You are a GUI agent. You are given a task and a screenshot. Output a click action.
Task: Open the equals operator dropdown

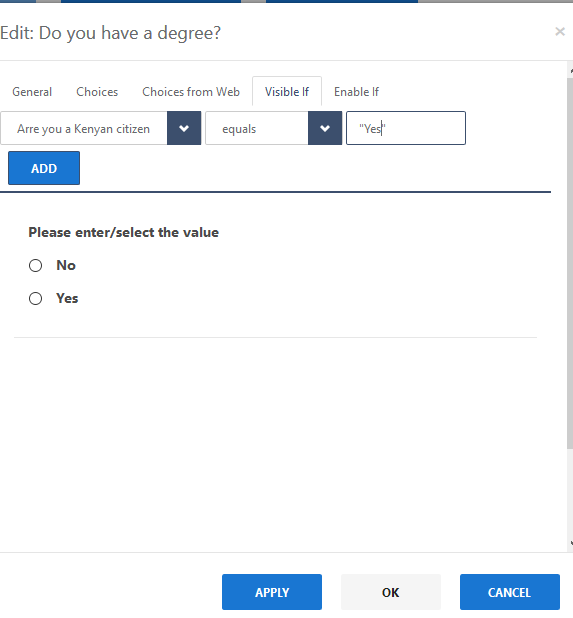click(x=273, y=128)
